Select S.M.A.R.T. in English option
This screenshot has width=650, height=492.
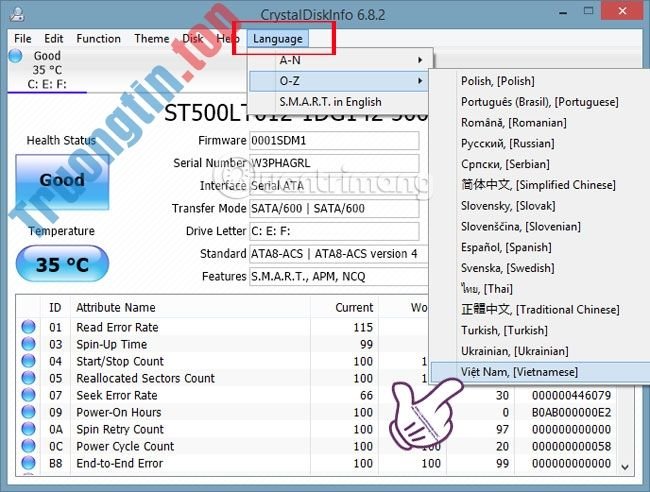[338, 102]
